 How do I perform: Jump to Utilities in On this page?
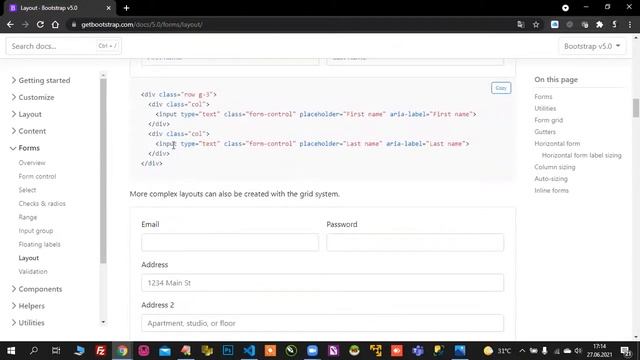(545, 109)
